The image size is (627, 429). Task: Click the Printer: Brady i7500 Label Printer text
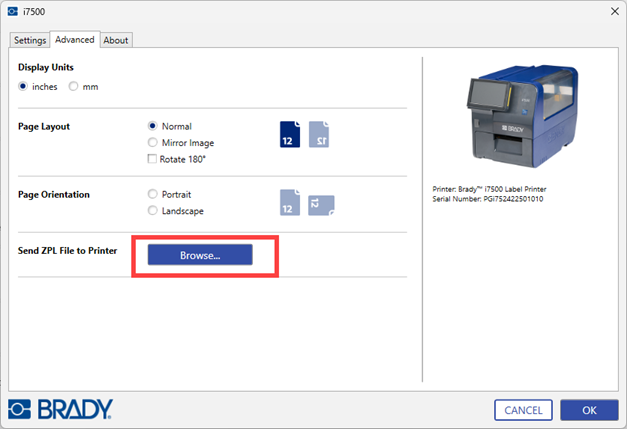489,189
